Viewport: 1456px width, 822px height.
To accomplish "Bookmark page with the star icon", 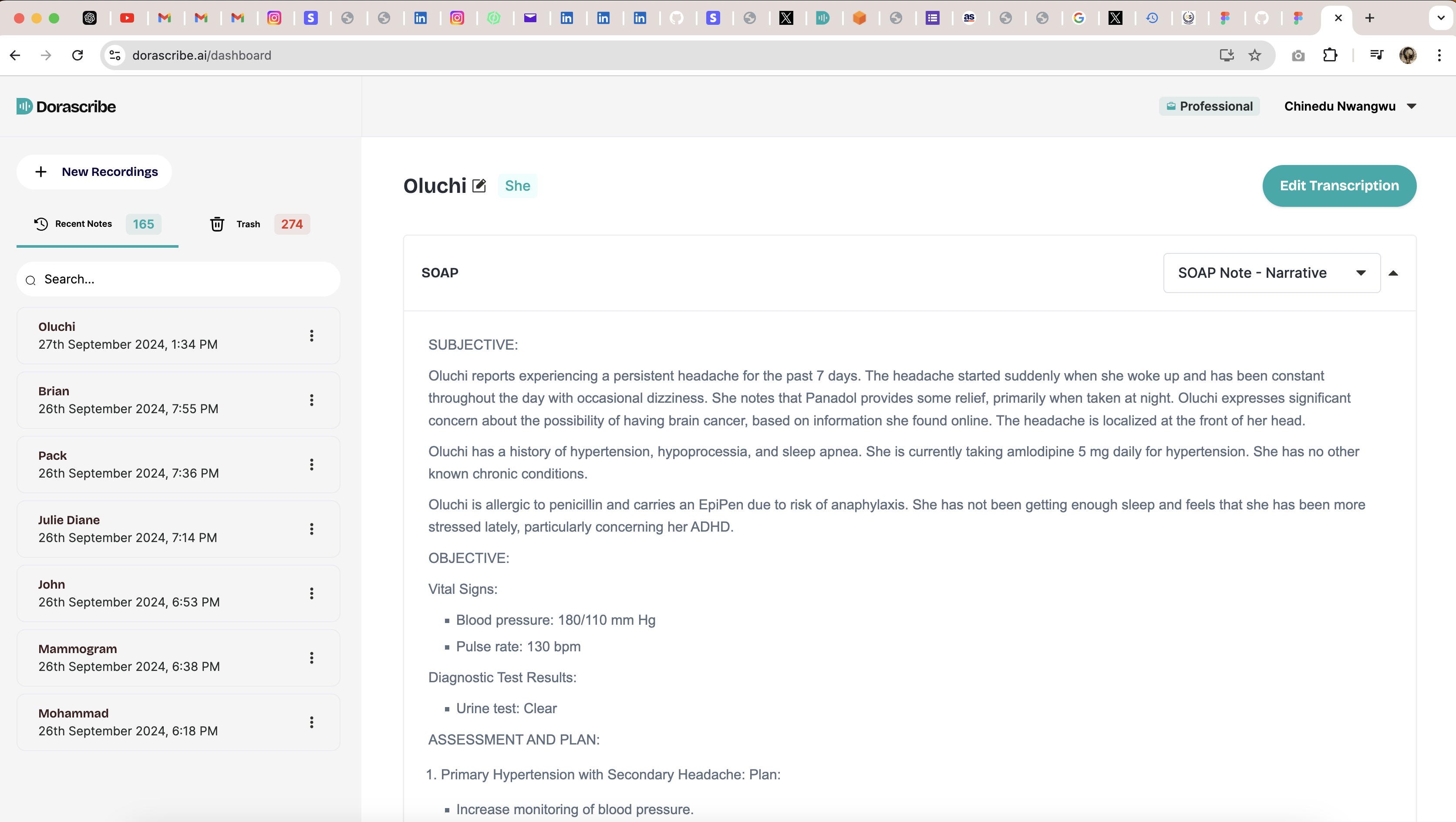I will (1255, 55).
